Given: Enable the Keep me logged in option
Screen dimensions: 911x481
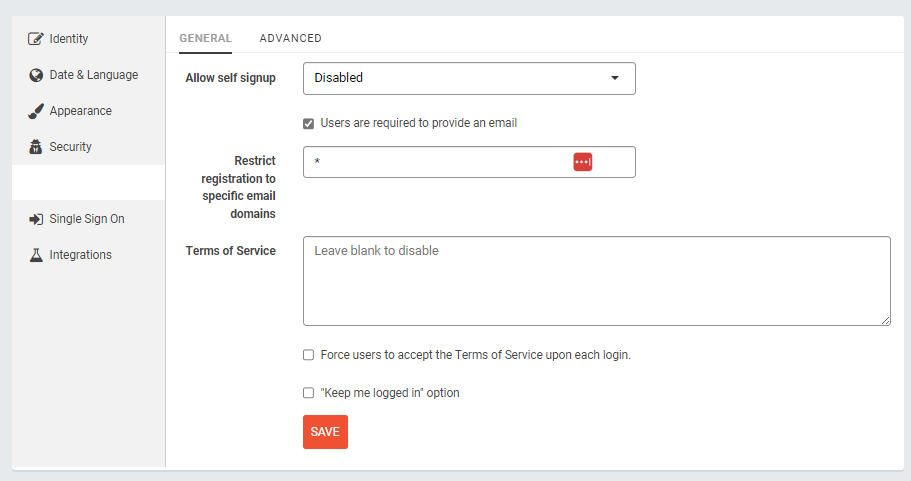Looking at the screenshot, I should click(x=309, y=393).
